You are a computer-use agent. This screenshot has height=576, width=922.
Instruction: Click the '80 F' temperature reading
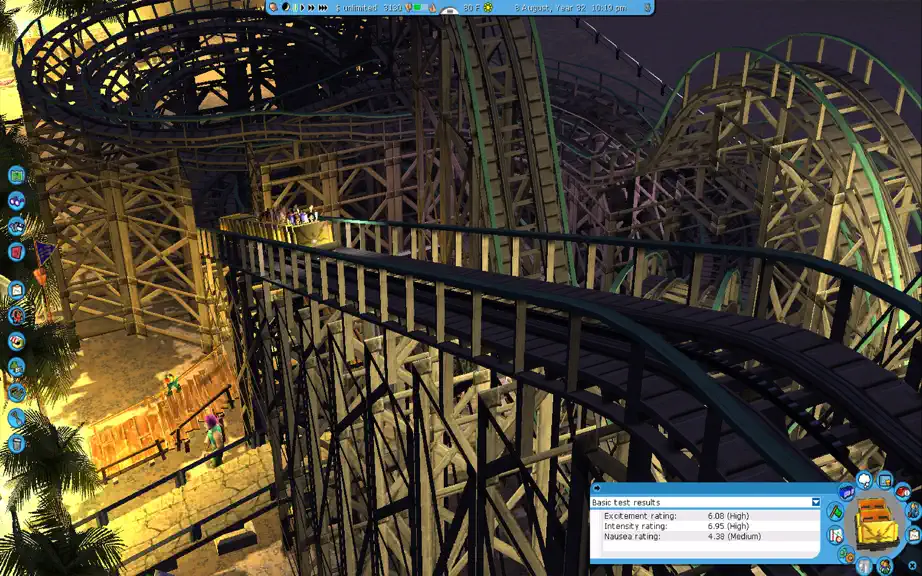(472, 8)
